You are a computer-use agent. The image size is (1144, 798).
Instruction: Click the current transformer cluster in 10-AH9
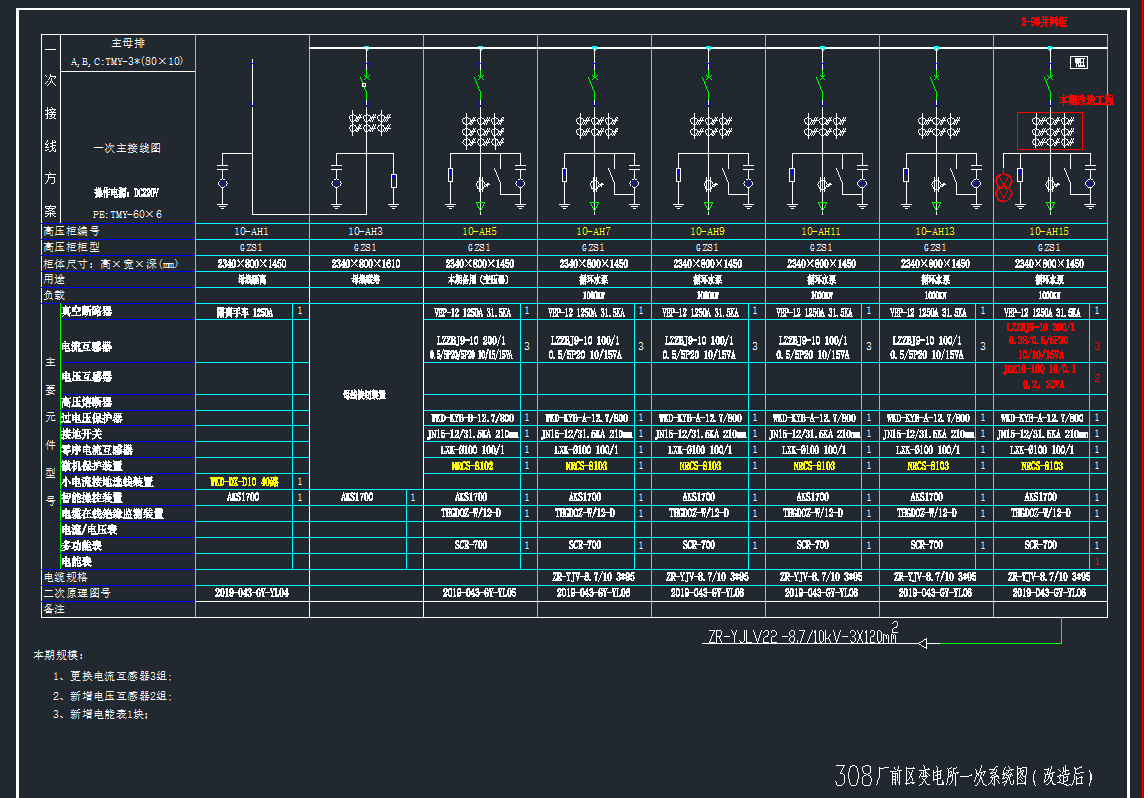click(708, 126)
